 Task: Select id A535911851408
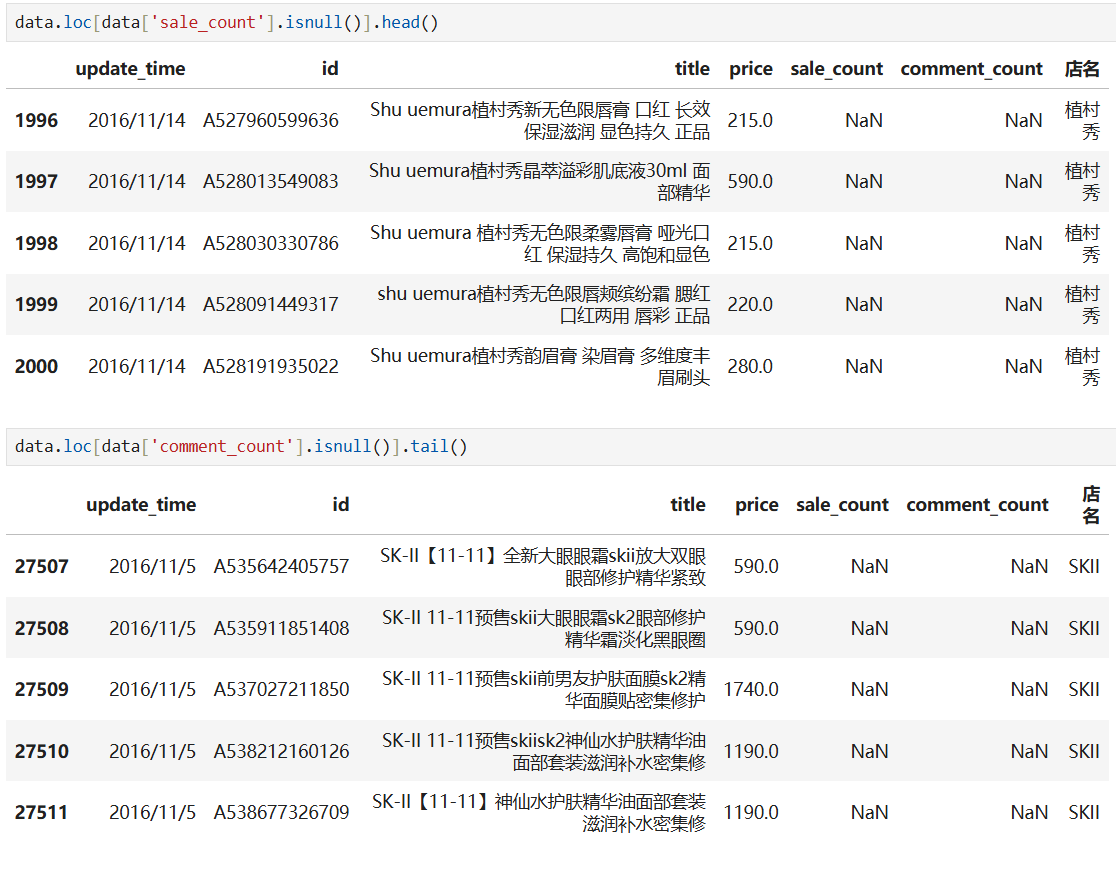tap(281, 628)
